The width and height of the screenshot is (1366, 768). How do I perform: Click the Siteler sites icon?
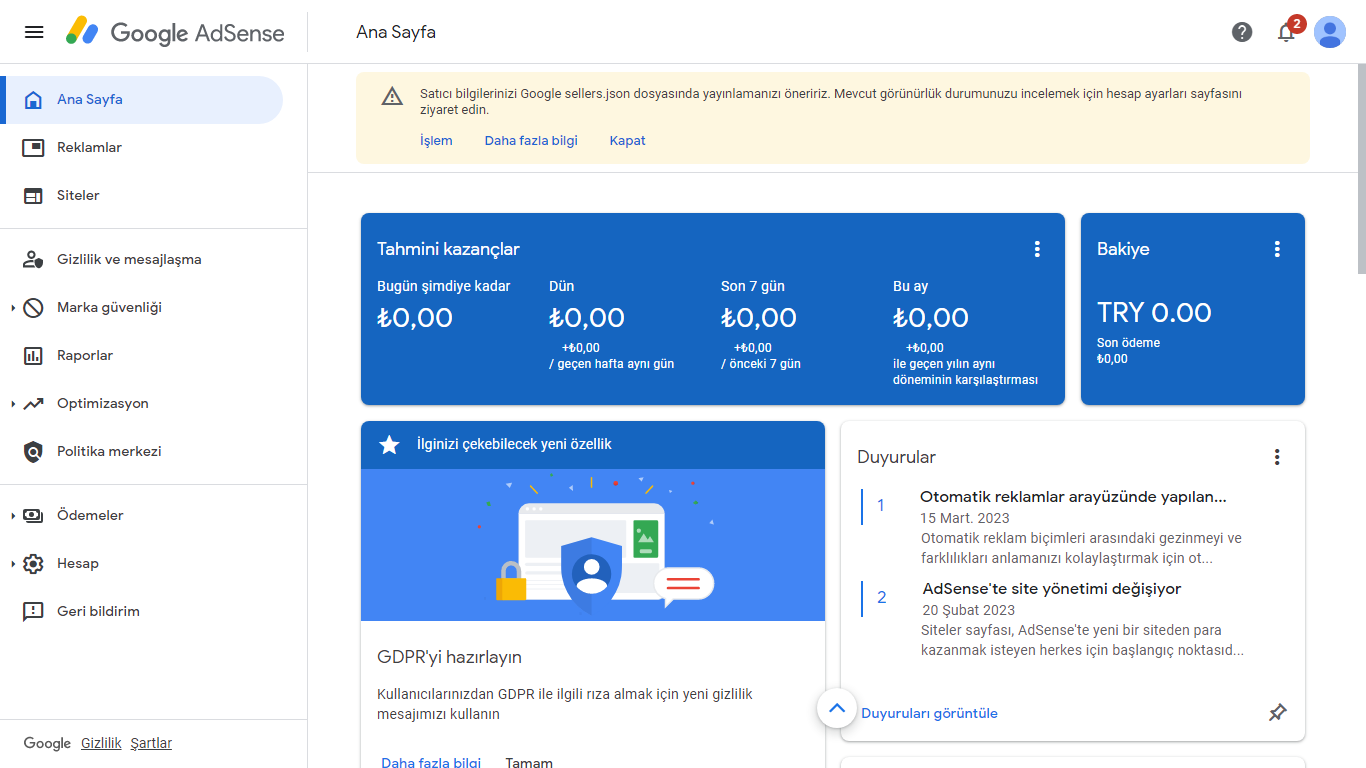click(x=34, y=196)
